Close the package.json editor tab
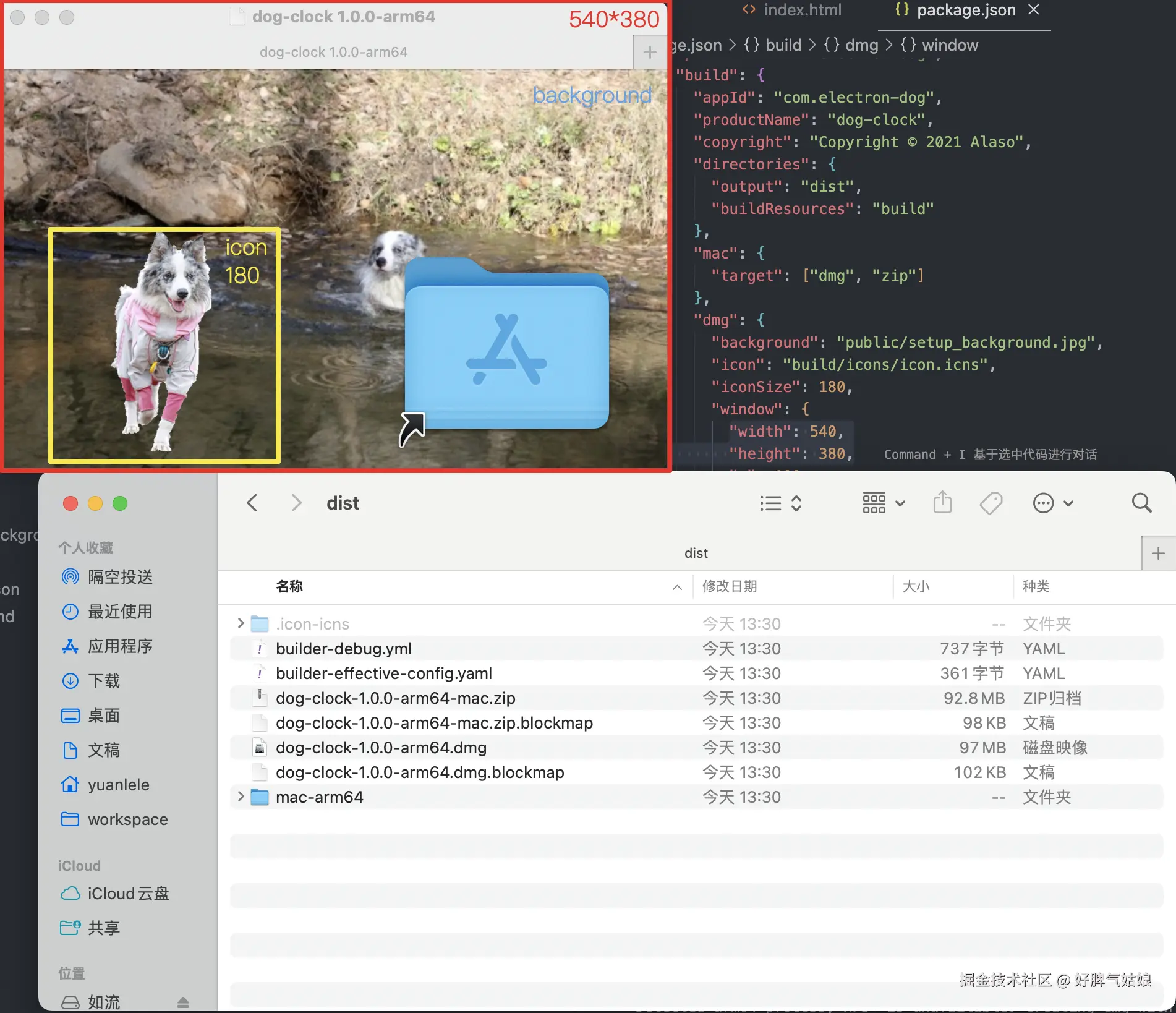The image size is (1176, 1013). click(1034, 9)
